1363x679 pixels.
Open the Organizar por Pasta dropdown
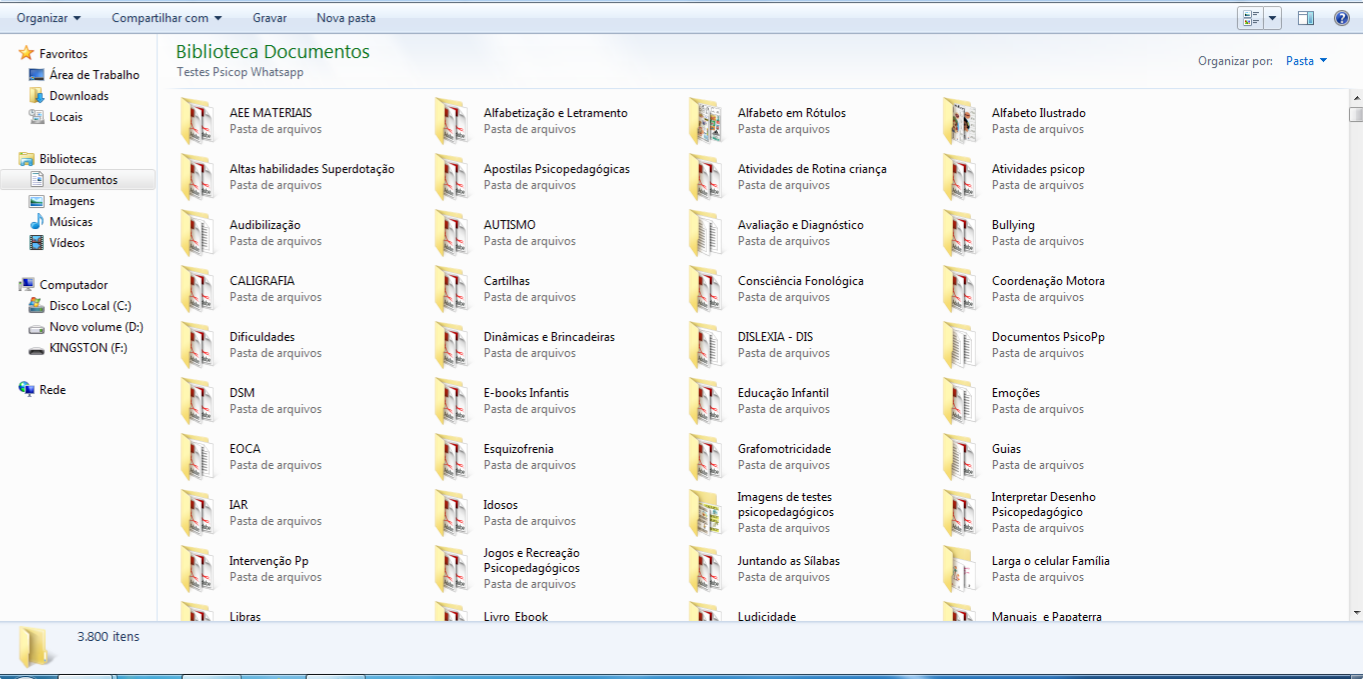[1306, 61]
